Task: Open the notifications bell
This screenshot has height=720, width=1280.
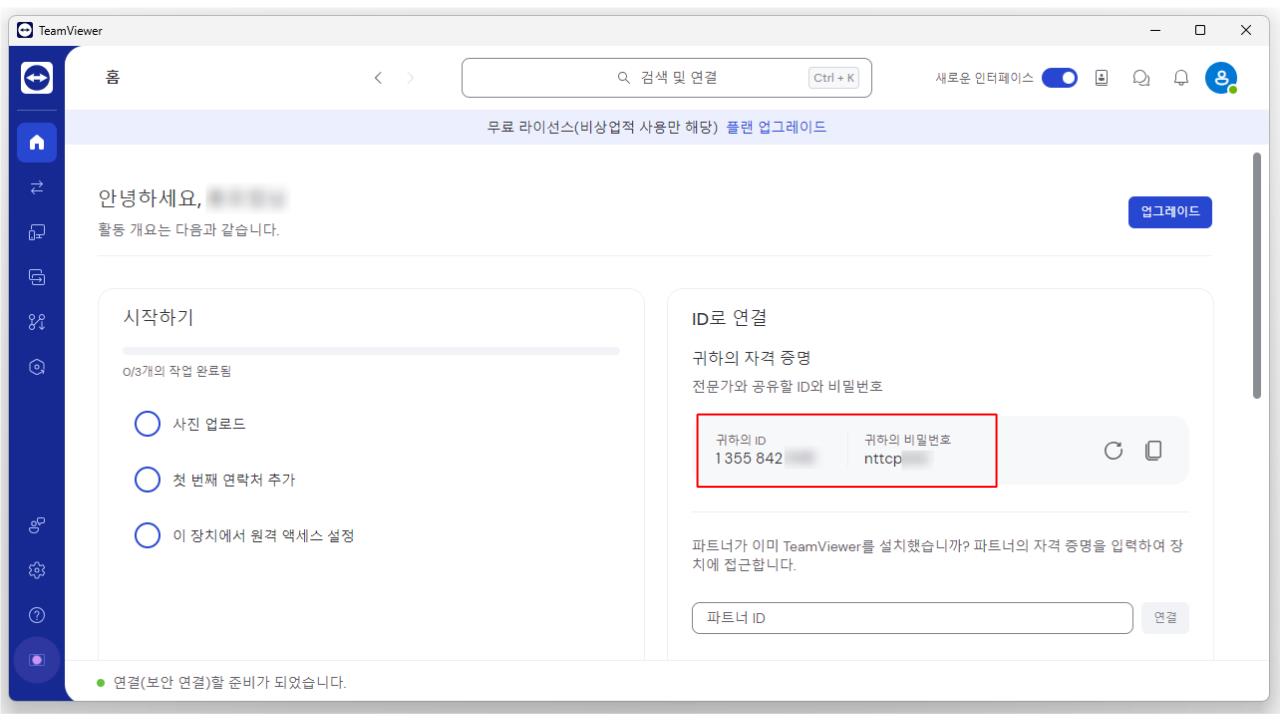Action: click(x=1181, y=77)
